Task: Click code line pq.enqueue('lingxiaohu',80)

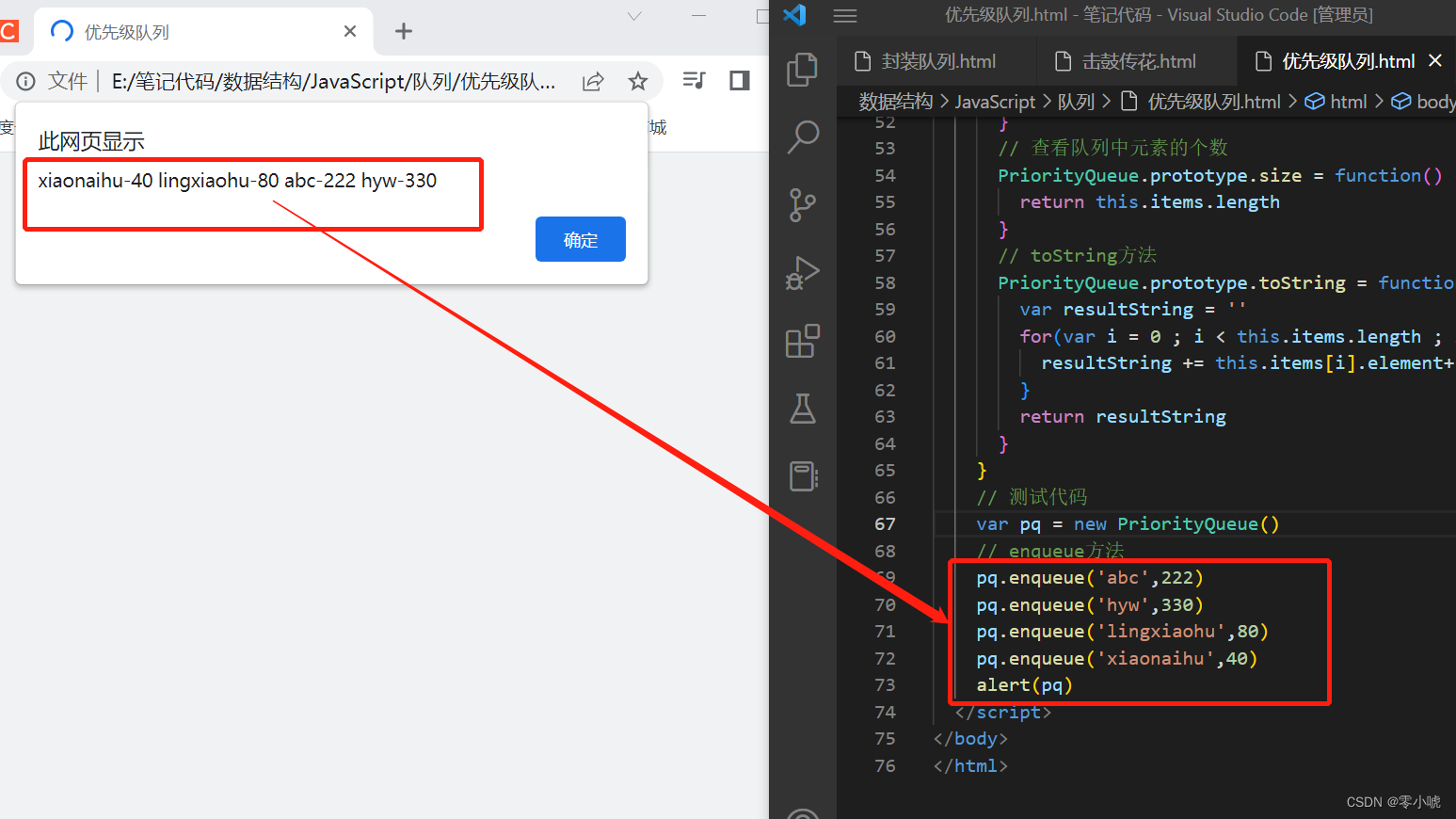Action: click(x=1123, y=632)
